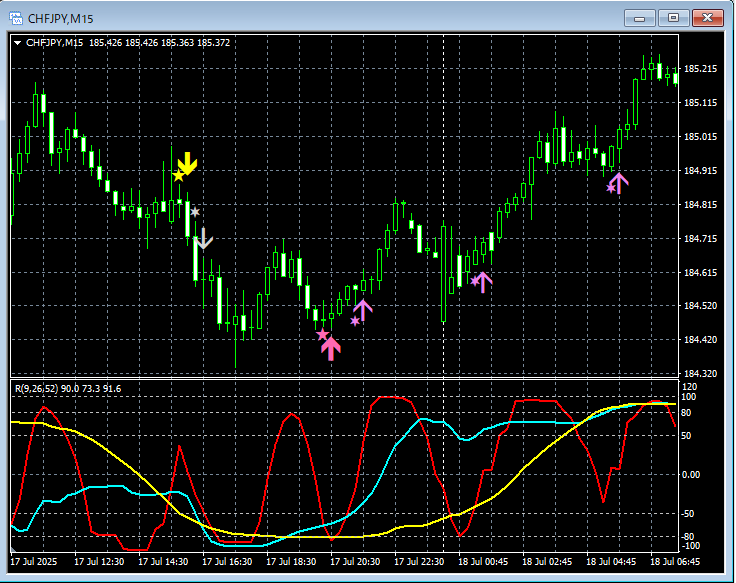Screen dimensions: 736x583
Task: Click the 18 Jul 02:45 time label
Action: tap(547, 561)
